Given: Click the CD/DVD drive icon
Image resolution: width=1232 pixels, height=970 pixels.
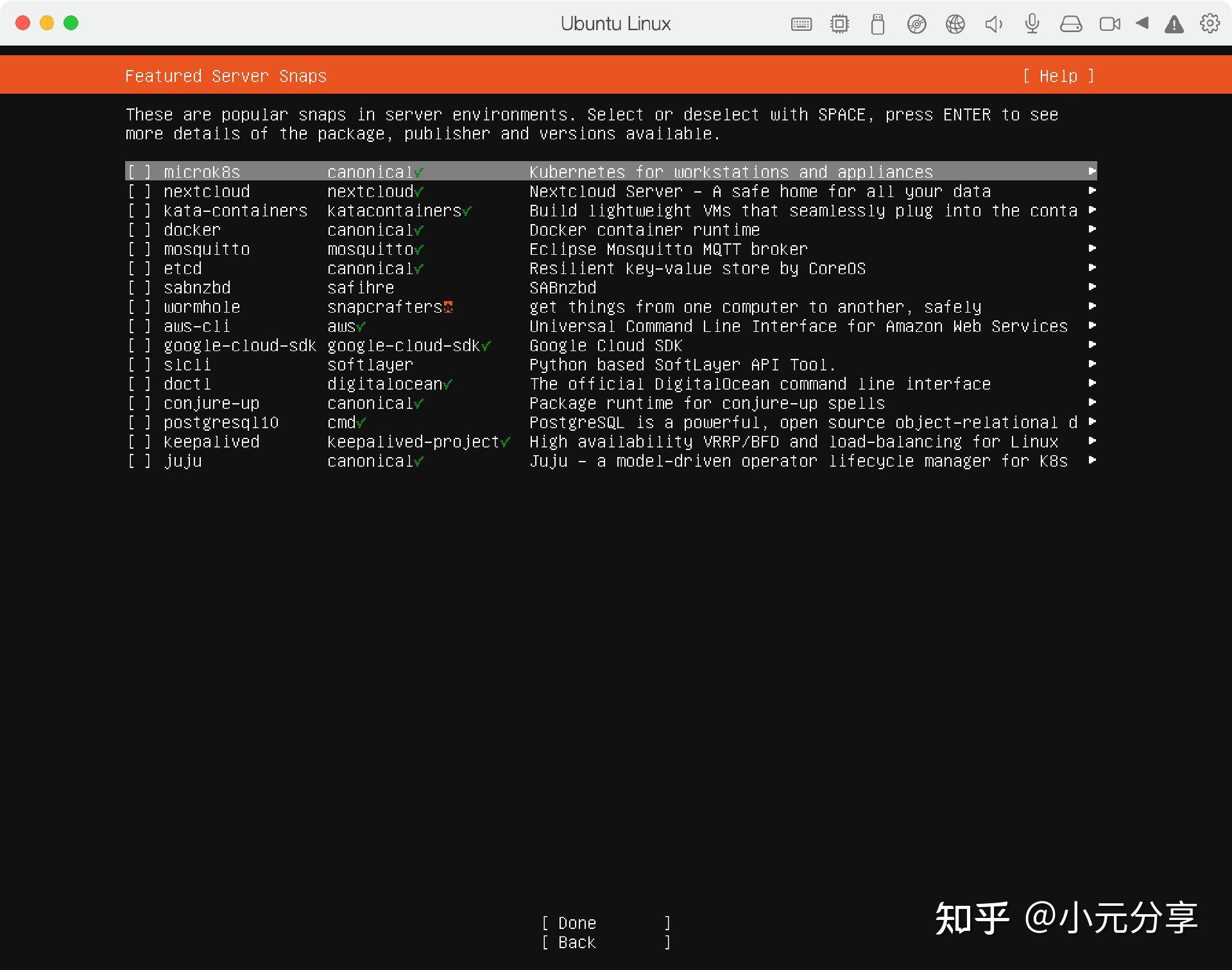Looking at the screenshot, I should point(916,24).
